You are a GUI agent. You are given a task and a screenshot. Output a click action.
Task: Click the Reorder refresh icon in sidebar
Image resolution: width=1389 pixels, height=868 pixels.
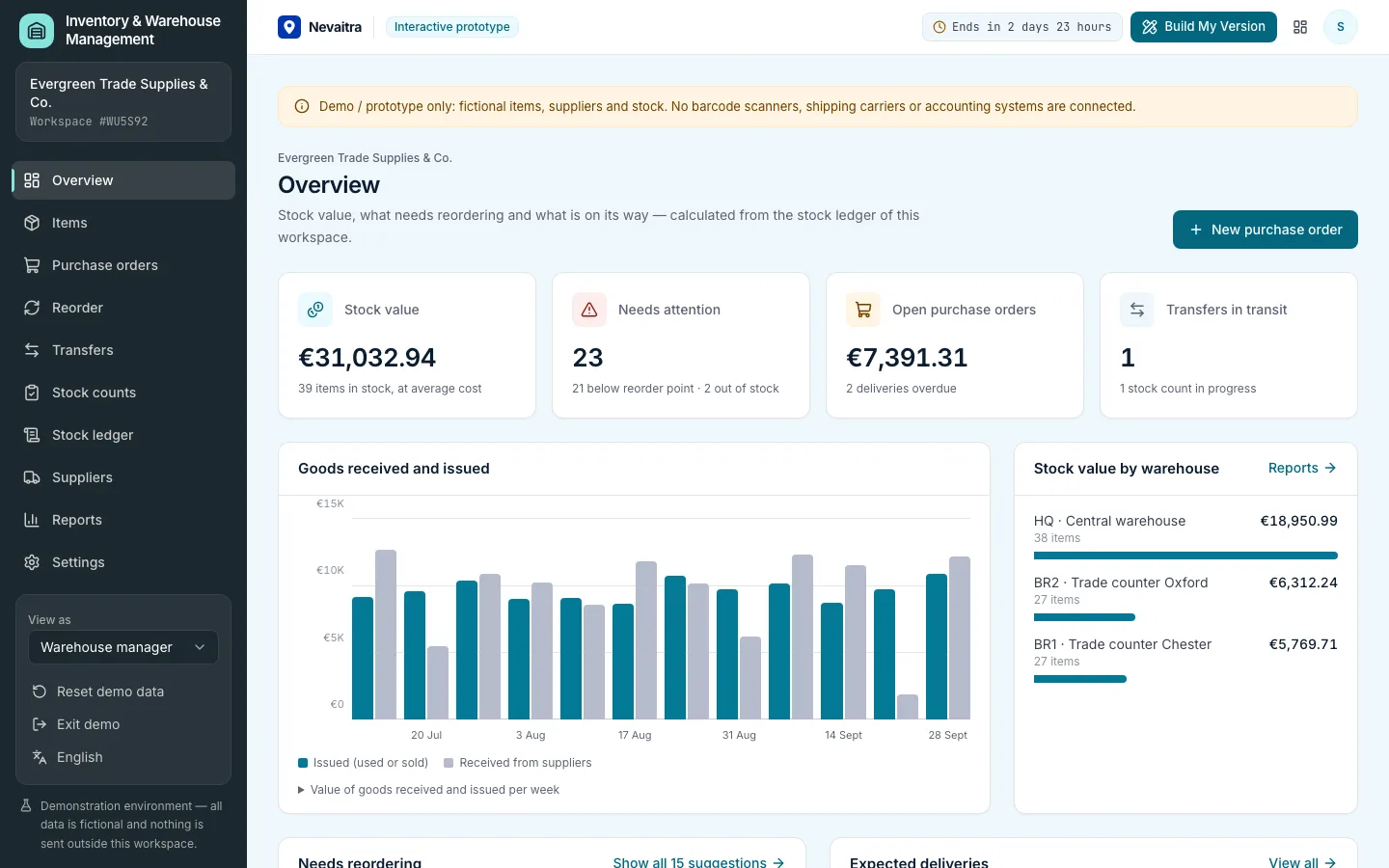tap(32, 308)
